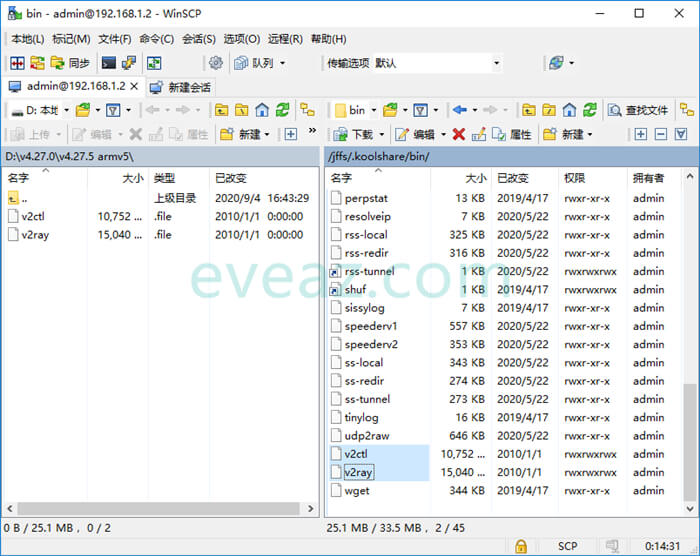Go to remote root directory icon
This screenshot has height=556, width=700.
[x=549, y=110]
